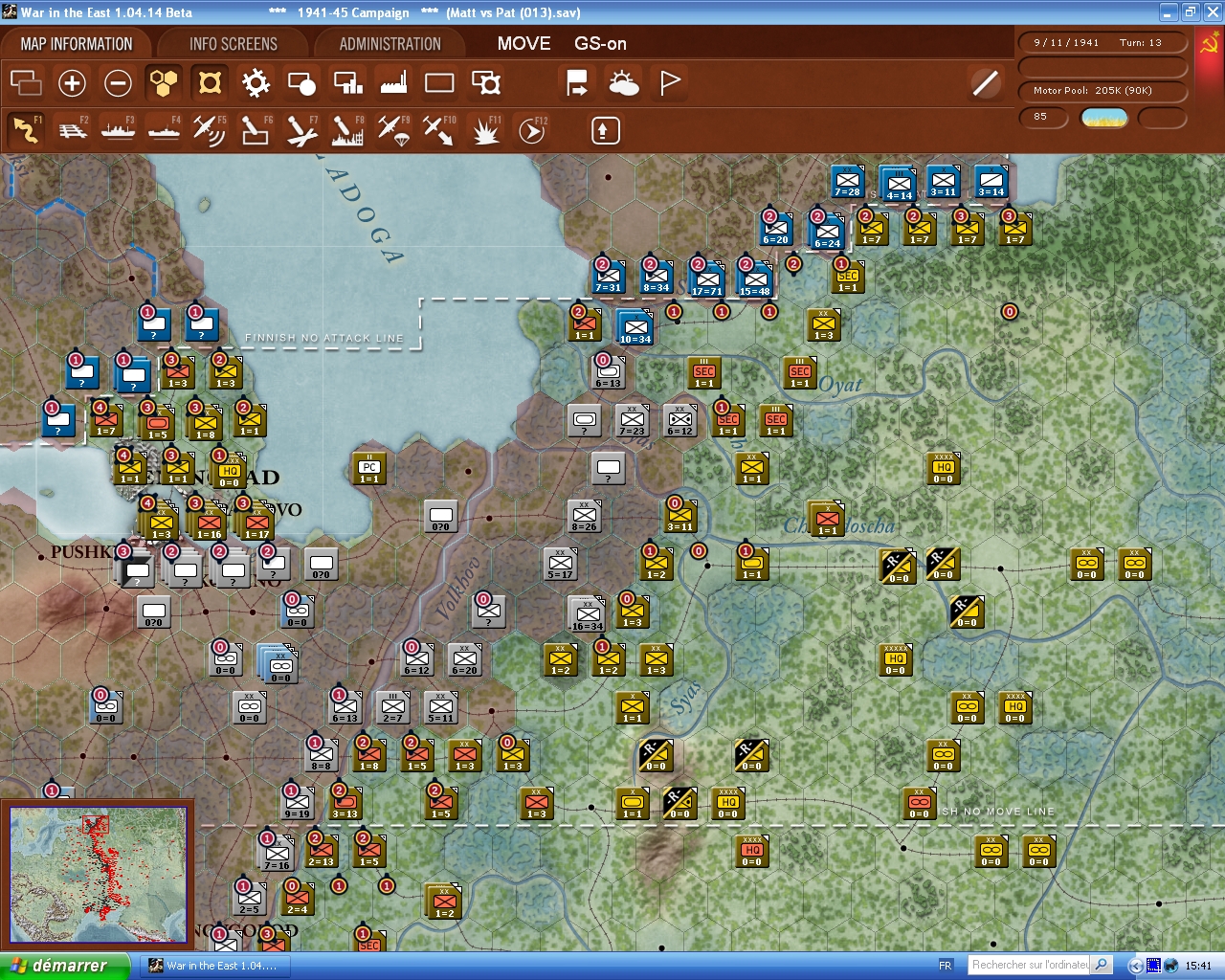The height and width of the screenshot is (980, 1225).
Task: Select the F9 air transport parachute icon
Action: tap(393, 130)
